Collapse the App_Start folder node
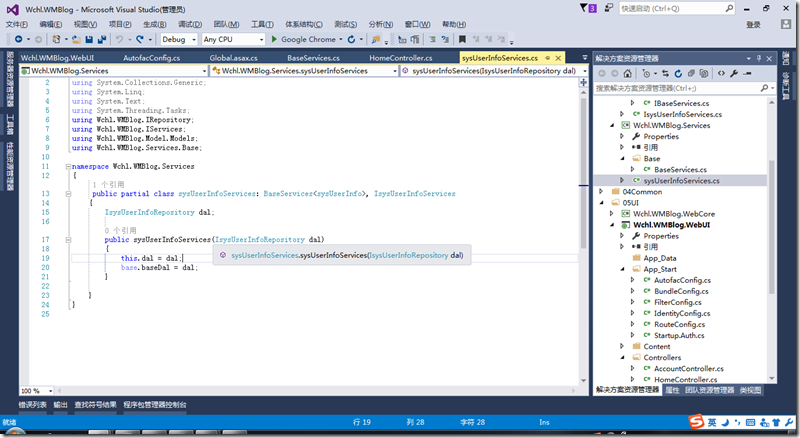Viewport: 800px width, 438px height. [x=622, y=269]
